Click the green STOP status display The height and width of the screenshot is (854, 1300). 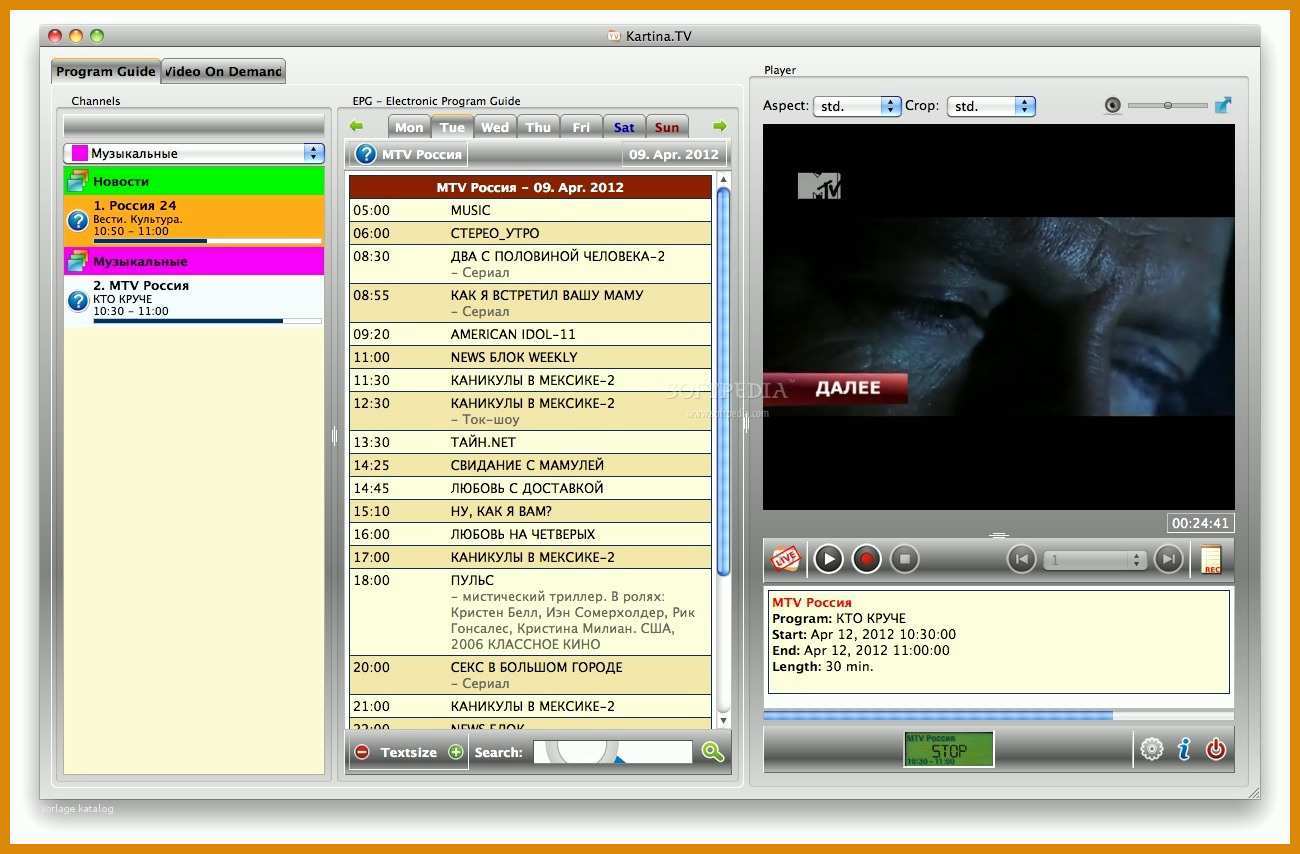click(949, 749)
